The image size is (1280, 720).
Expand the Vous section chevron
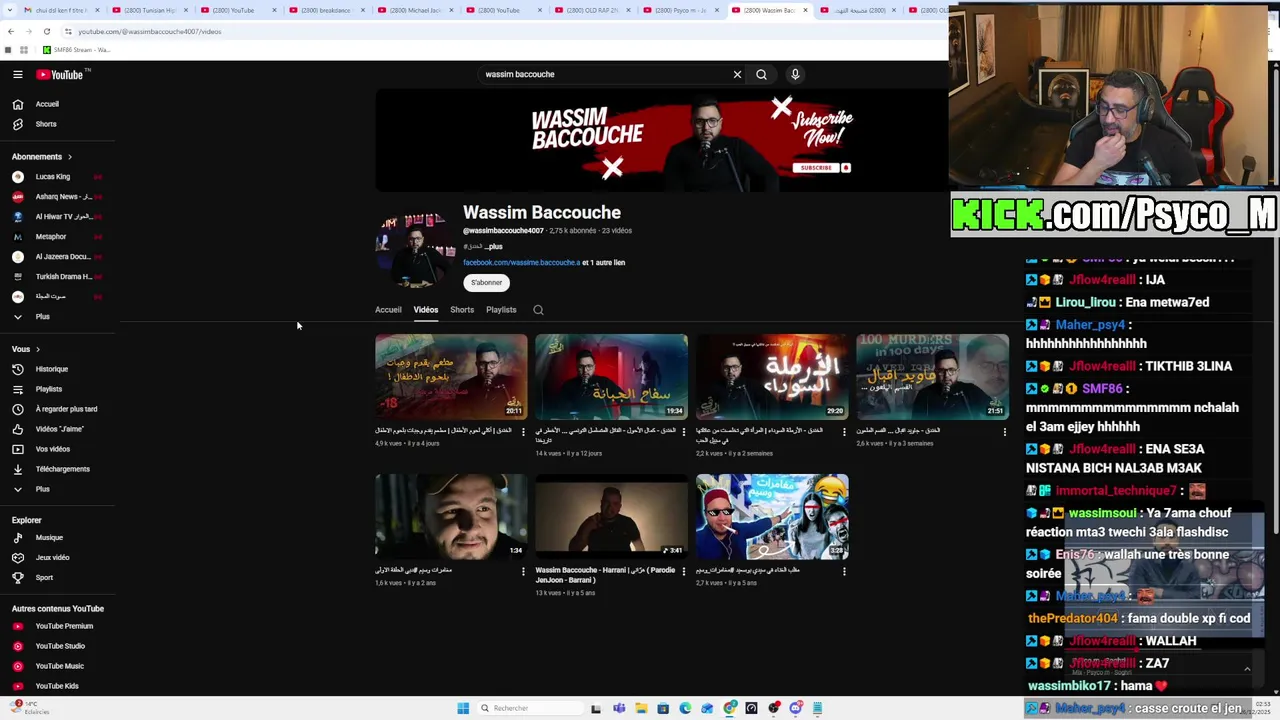coord(38,349)
